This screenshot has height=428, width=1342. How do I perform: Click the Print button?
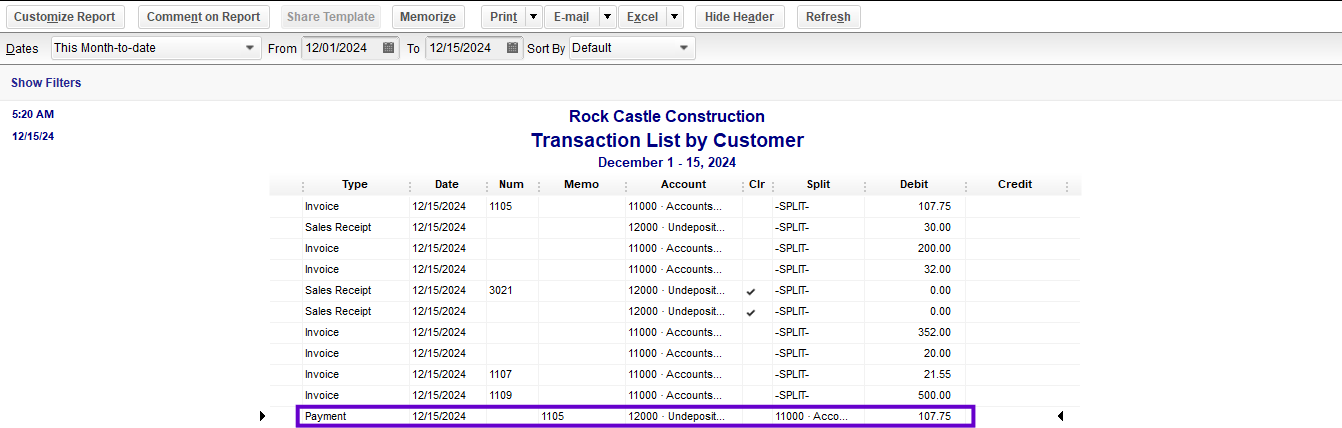point(503,17)
